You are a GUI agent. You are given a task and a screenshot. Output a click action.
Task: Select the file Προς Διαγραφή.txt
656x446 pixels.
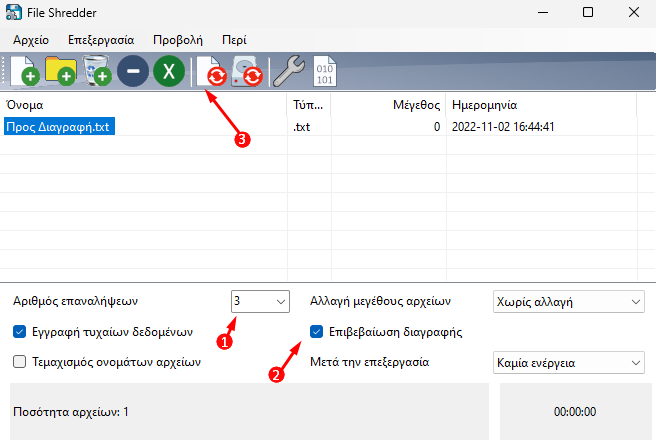click(x=59, y=127)
